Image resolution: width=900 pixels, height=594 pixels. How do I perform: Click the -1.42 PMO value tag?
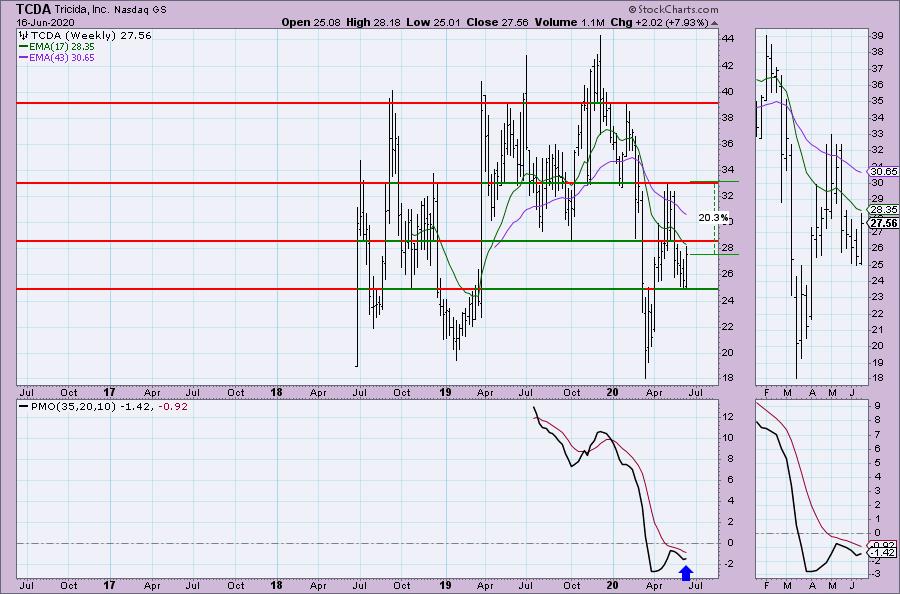coord(883,552)
